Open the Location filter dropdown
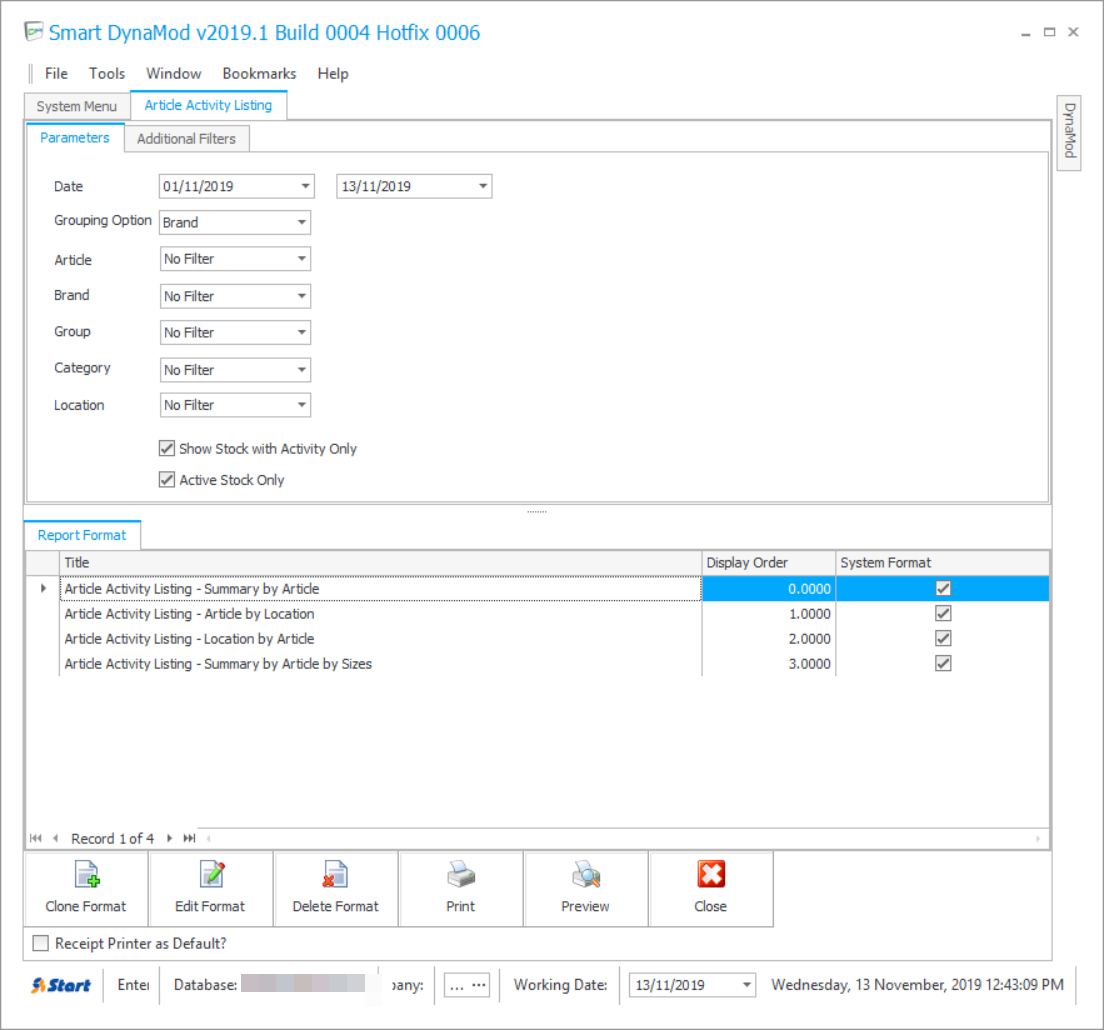The image size is (1104, 1030). pos(301,405)
